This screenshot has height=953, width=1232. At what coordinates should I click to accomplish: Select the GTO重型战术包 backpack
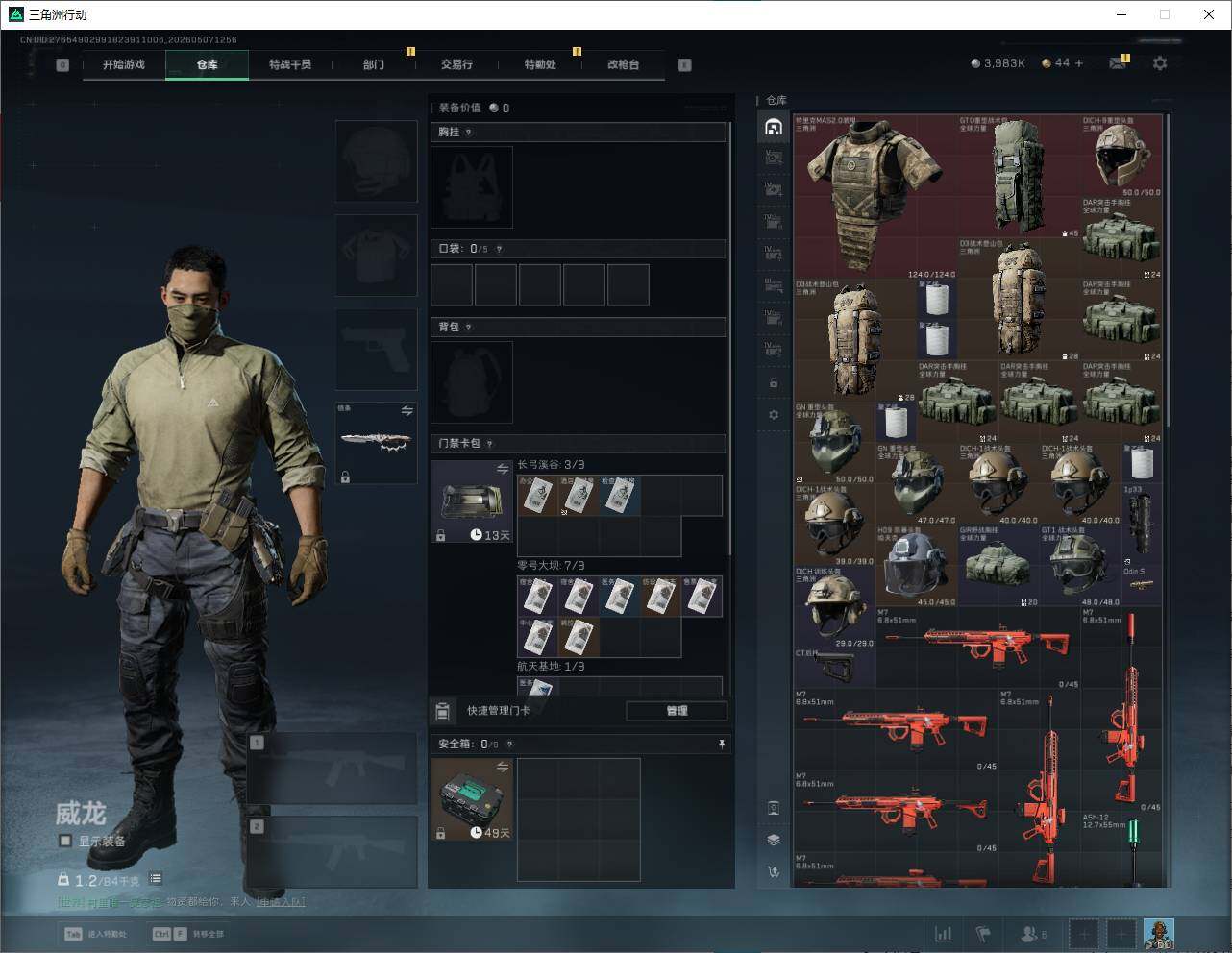point(1020,177)
